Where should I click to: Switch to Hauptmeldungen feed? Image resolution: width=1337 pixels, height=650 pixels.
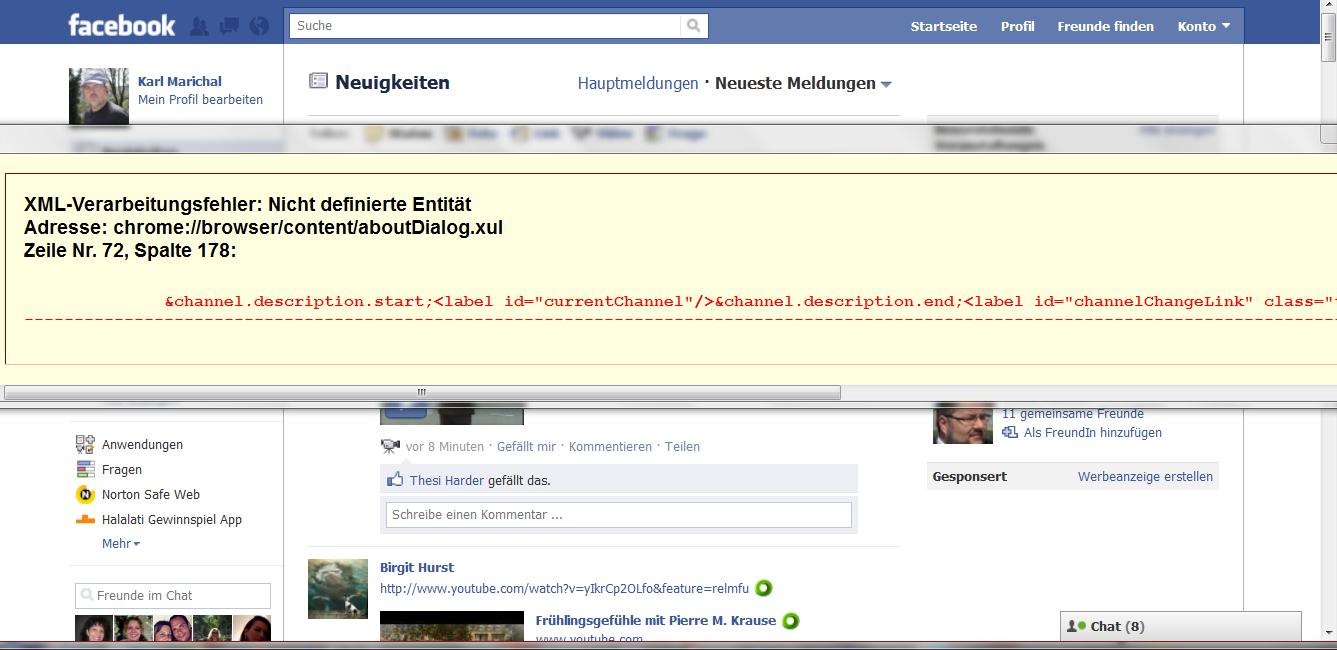[x=638, y=83]
